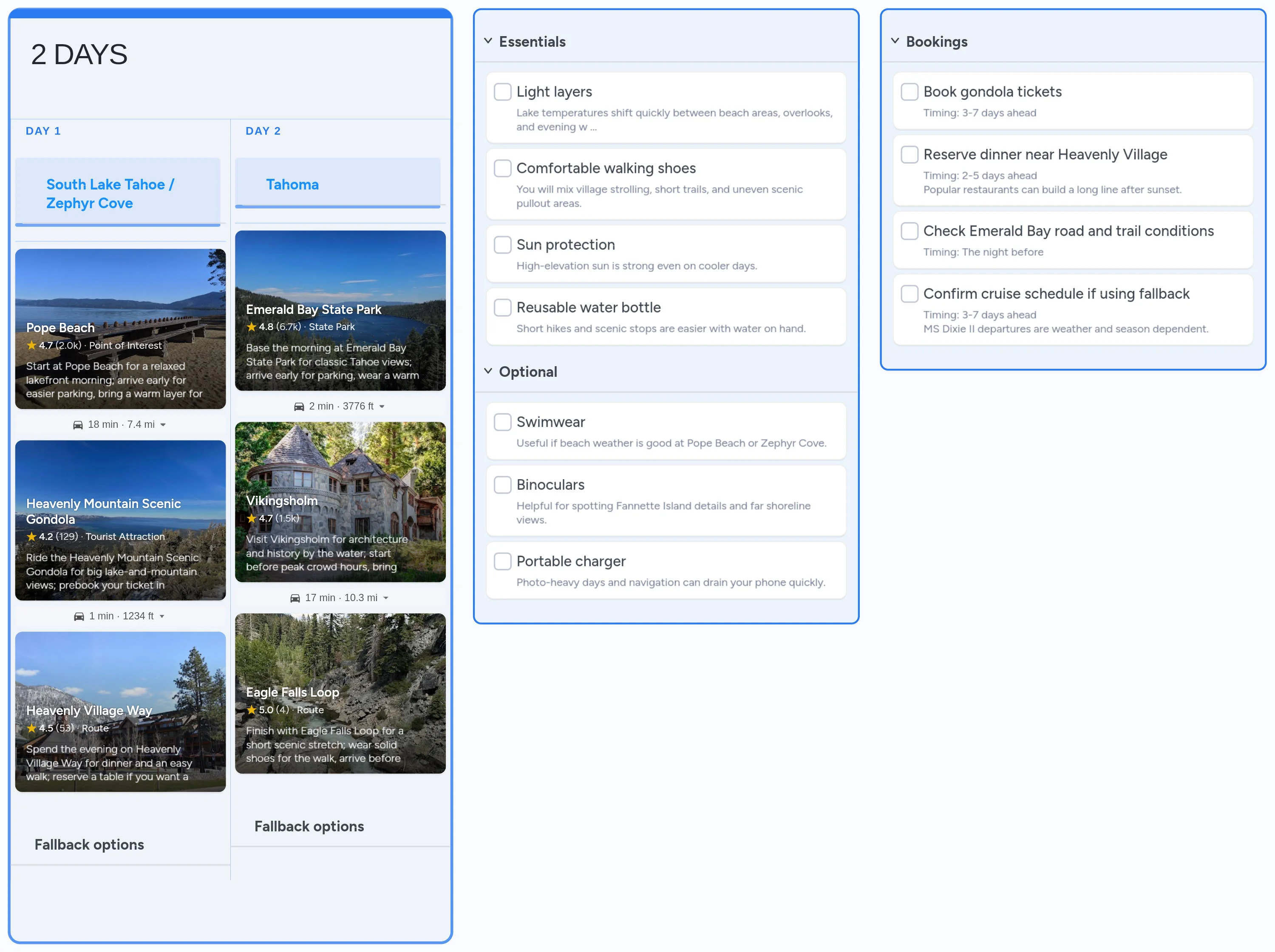The height and width of the screenshot is (952, 1275).
Task: Expand the 17 min travel details dropdown
Action: [x=386, y=598]
